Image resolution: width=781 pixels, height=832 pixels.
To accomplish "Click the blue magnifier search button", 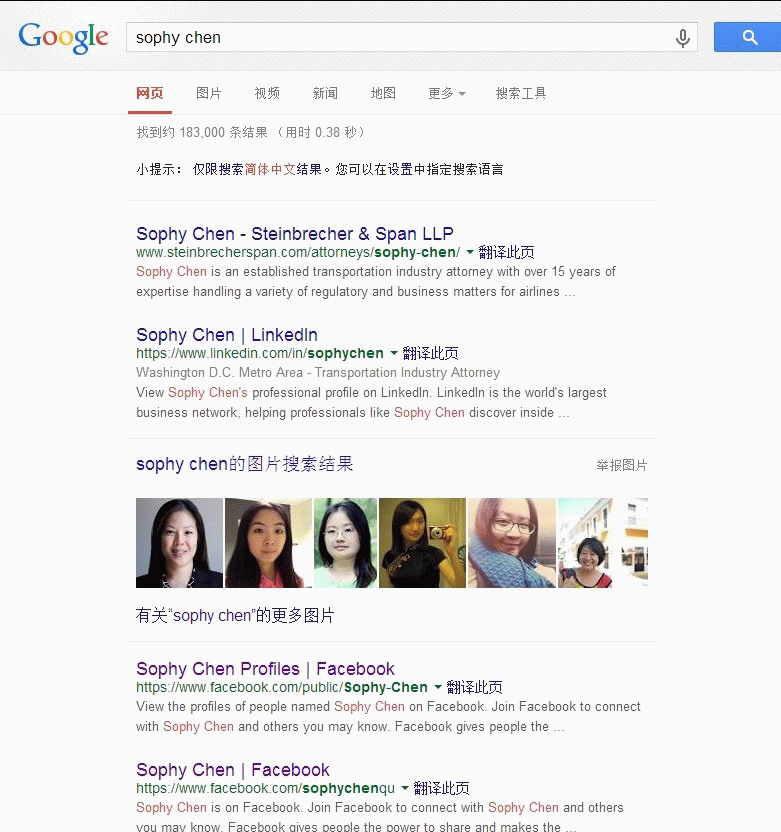I will coord(749,37).
